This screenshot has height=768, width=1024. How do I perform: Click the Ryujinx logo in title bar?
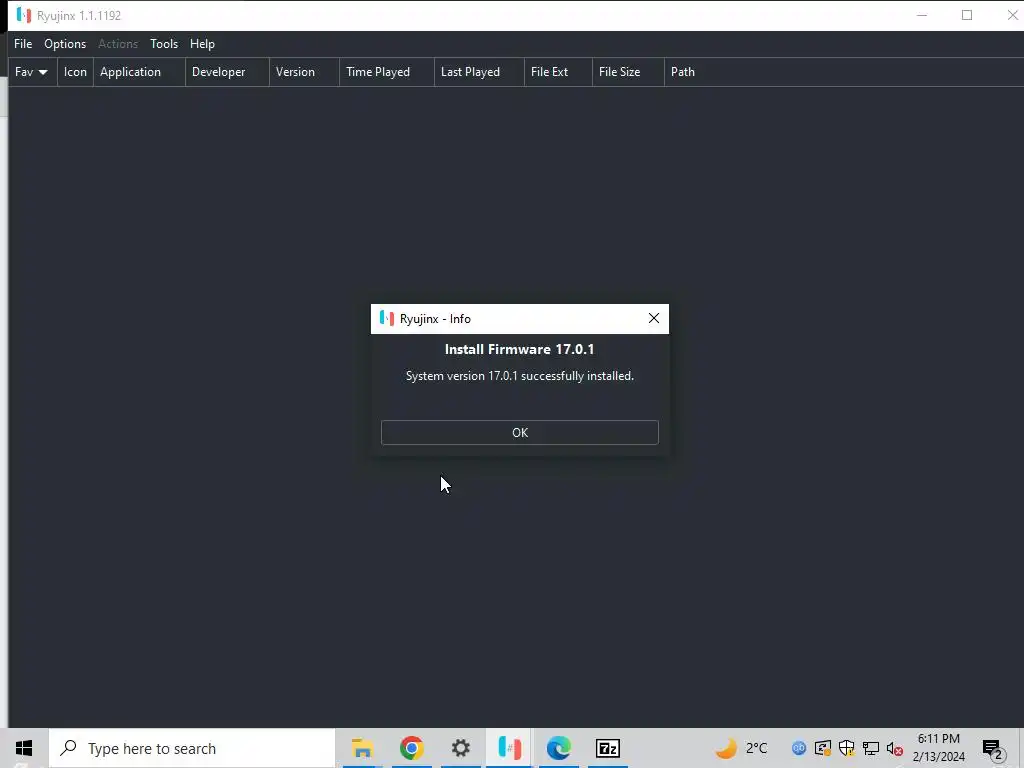24,15
